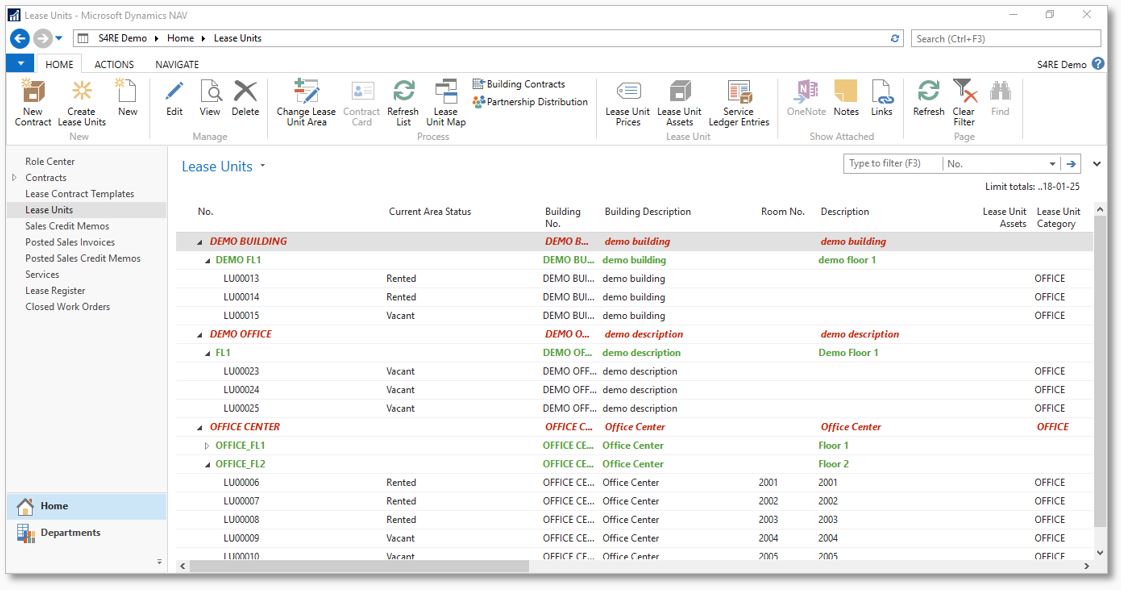Open the Lease Units title dropdown
This screenshot has height=590, width=1121.
pyautogui.click(x=262, y=166)
